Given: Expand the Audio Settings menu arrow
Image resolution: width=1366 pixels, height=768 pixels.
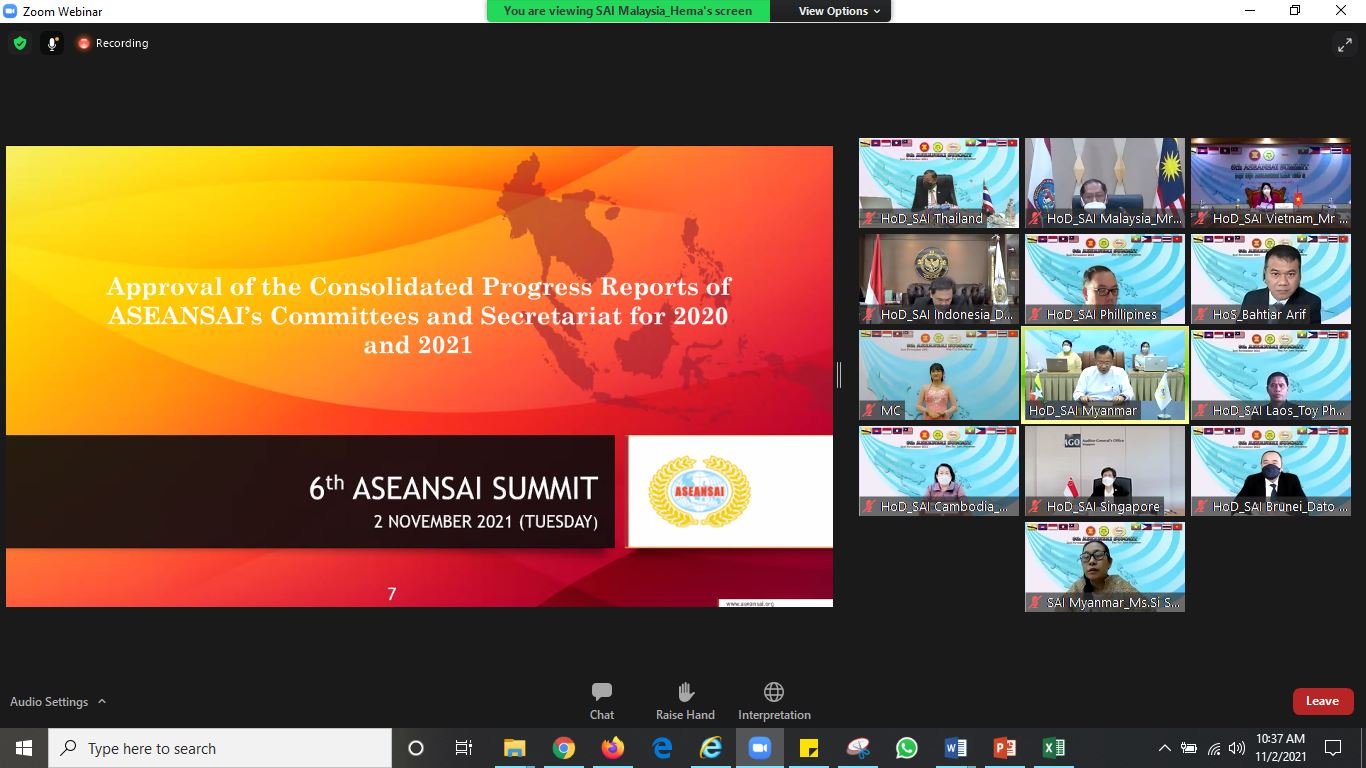Looking at the screenshot, I should 102,702.
